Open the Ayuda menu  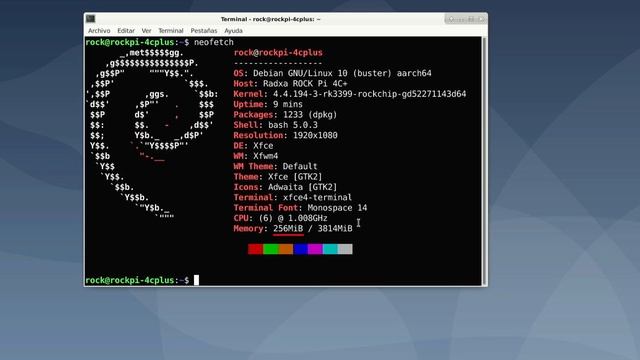(233, 31)
